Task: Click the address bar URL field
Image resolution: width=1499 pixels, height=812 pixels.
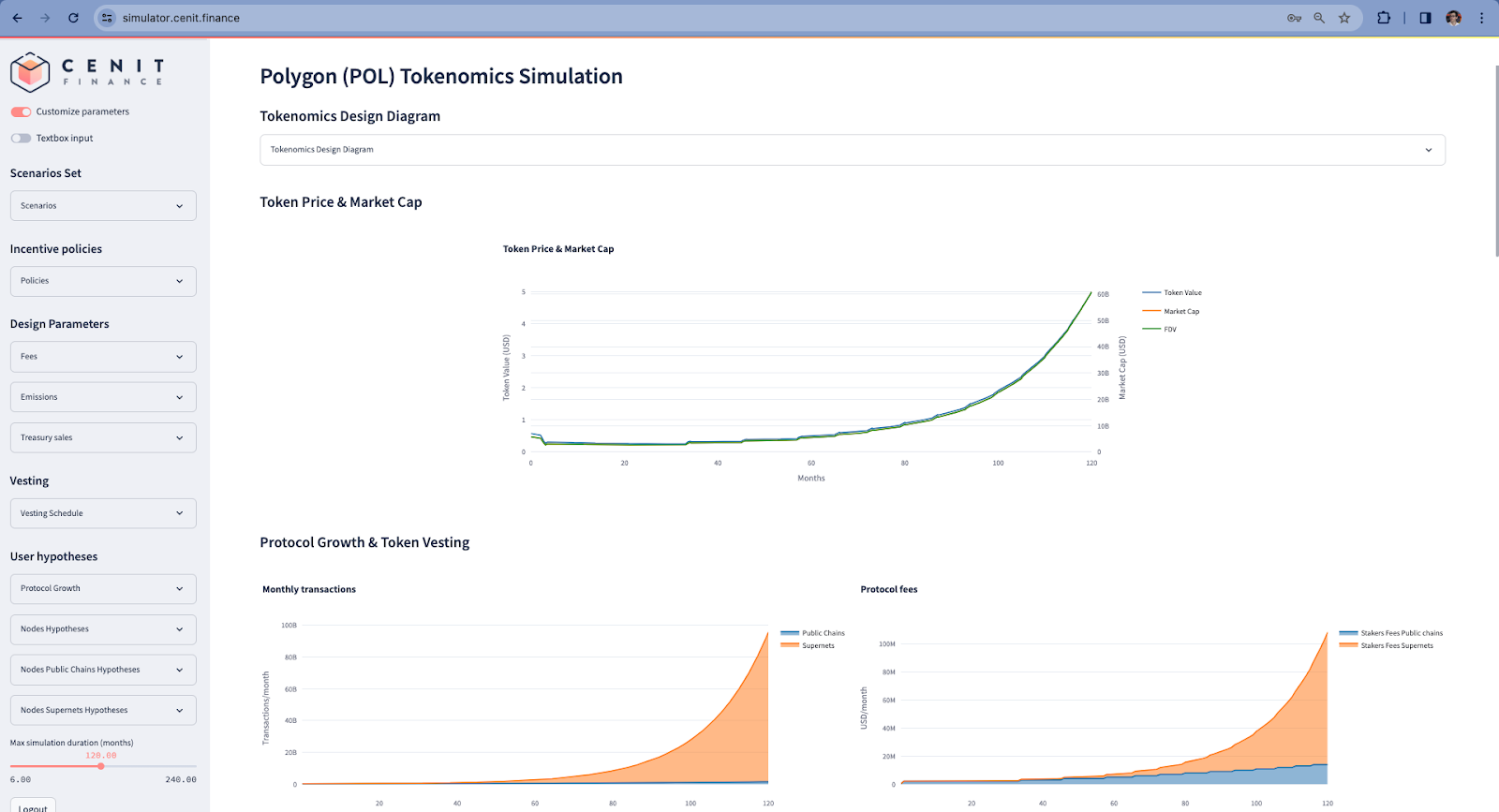Action: (x=693, y=18)
